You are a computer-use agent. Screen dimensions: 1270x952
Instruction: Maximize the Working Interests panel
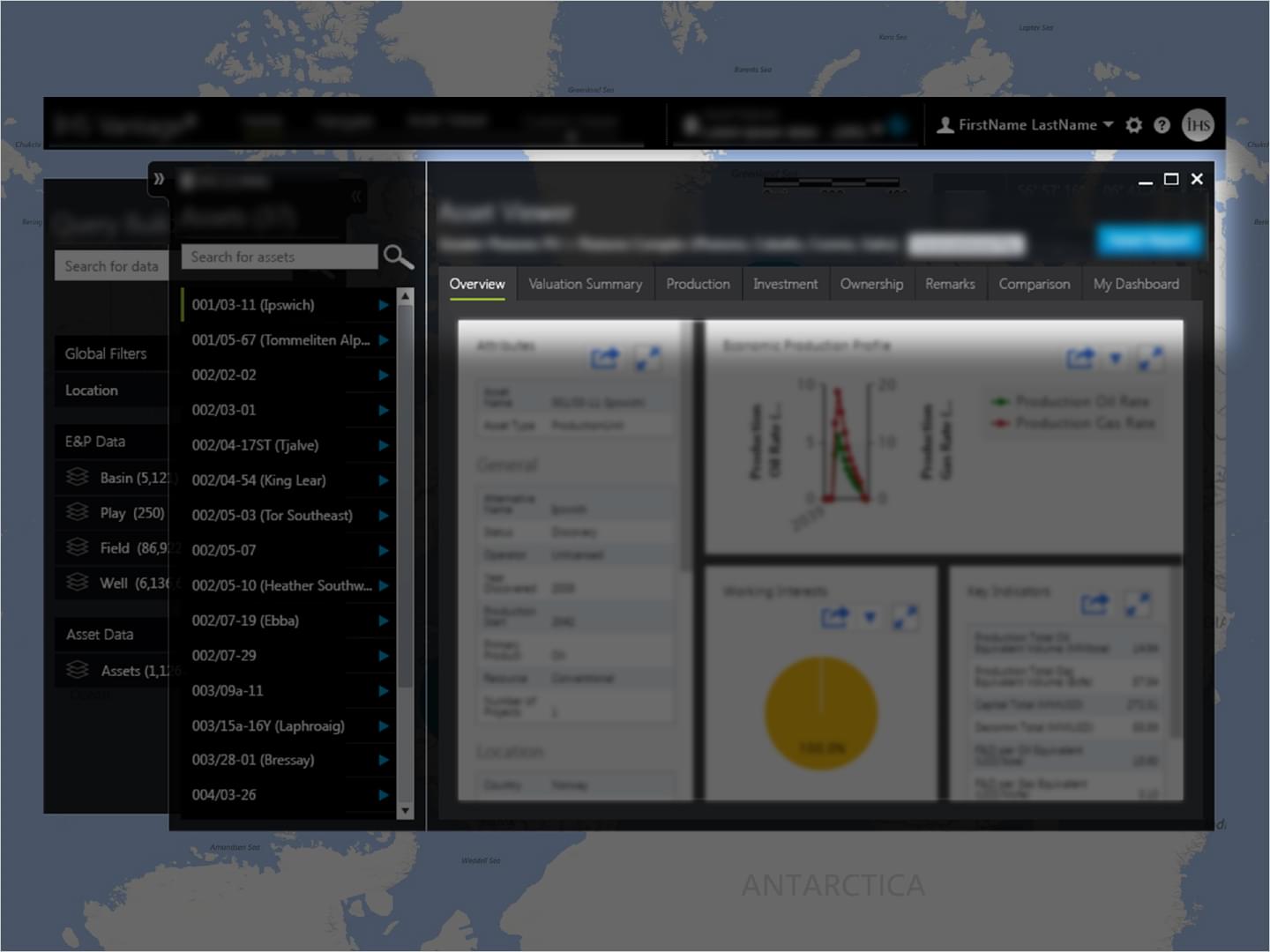pos(905,617)
